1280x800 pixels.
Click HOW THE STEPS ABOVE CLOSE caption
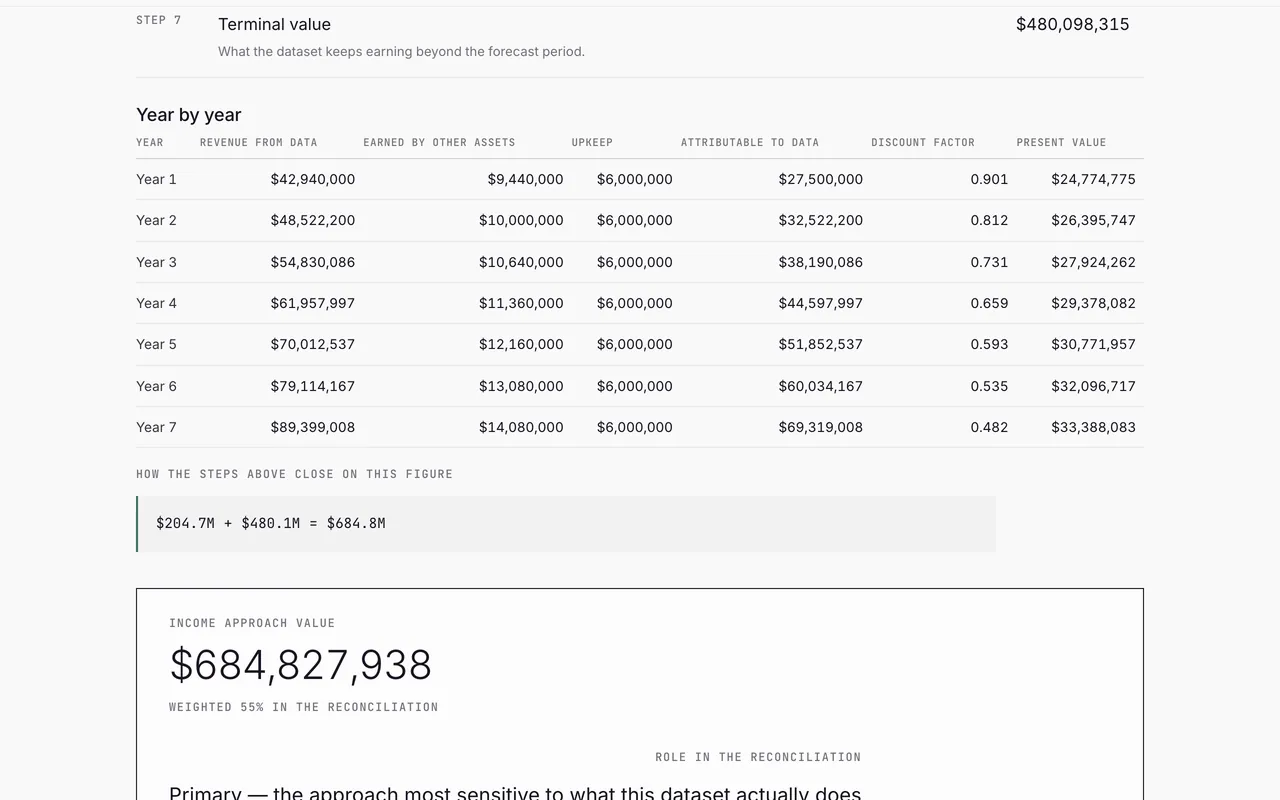click(295, 474)
